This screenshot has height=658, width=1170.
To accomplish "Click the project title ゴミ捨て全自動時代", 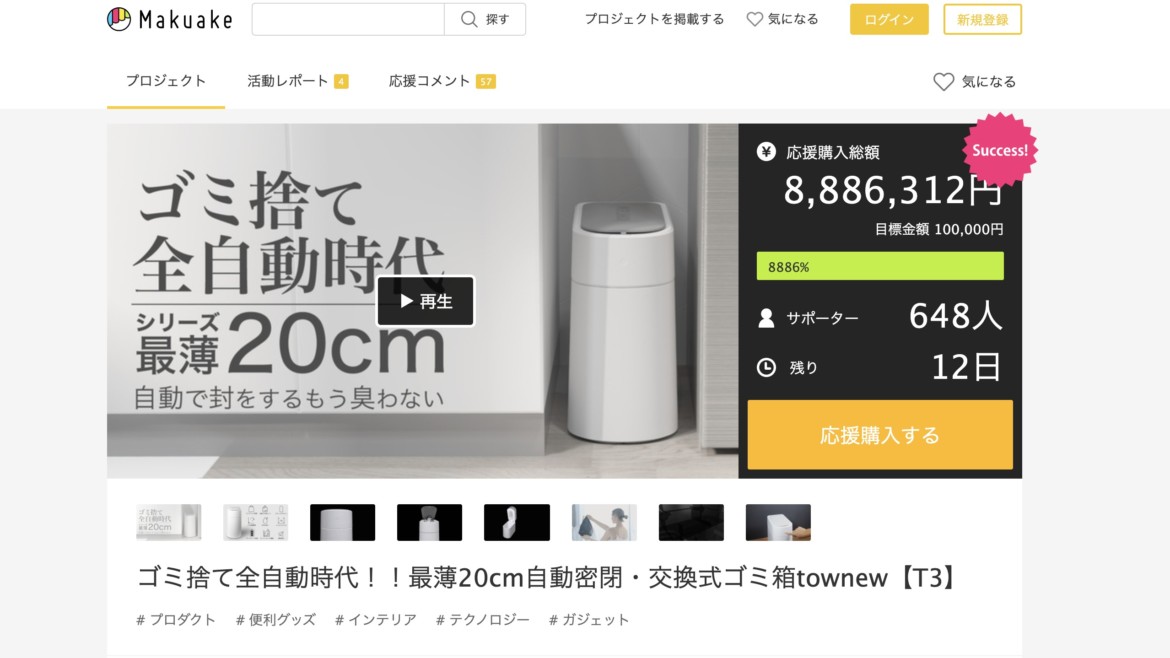I will click(x=548, y=577).
